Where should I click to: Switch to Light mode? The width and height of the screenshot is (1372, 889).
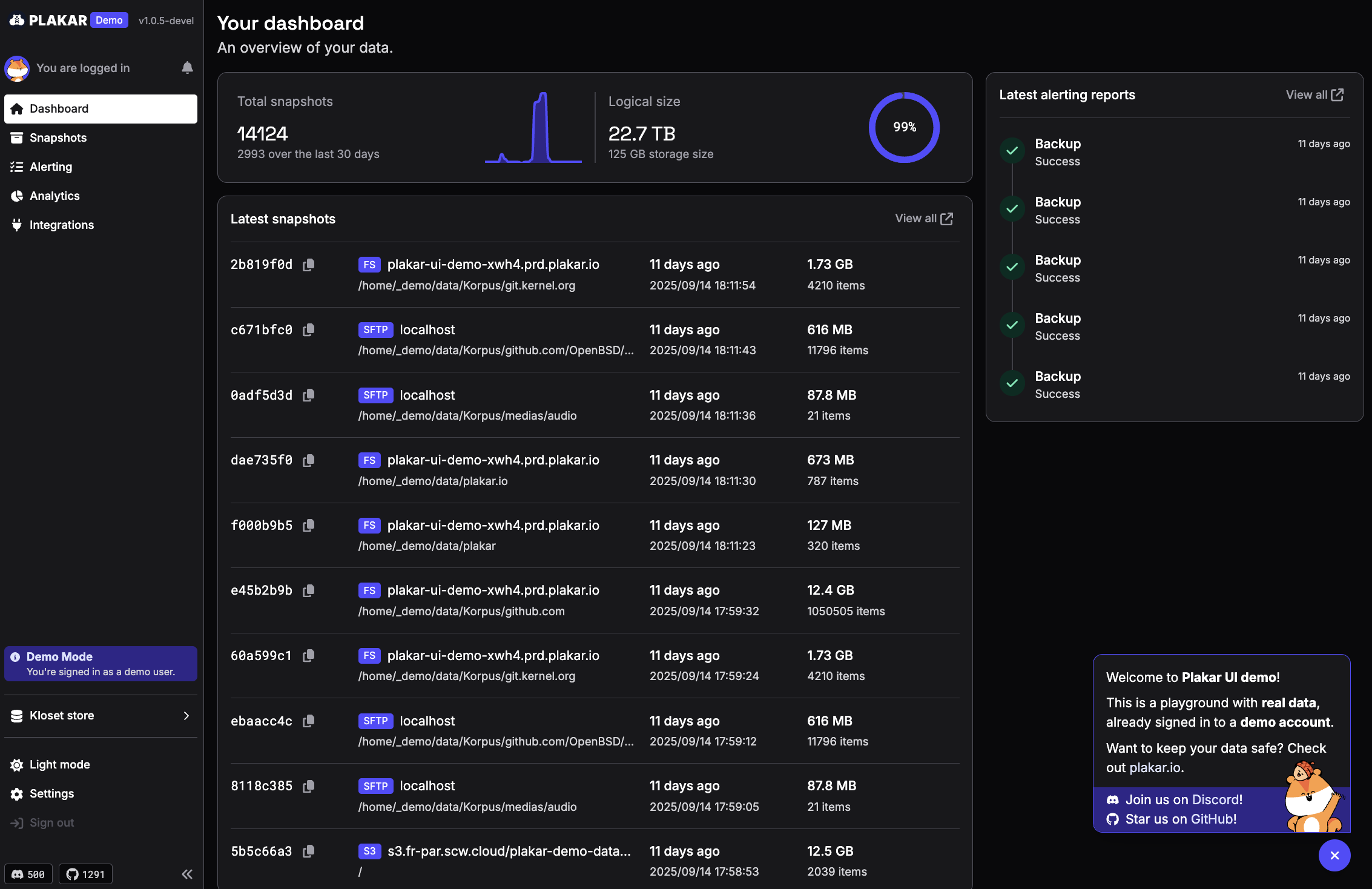(59, 764)
